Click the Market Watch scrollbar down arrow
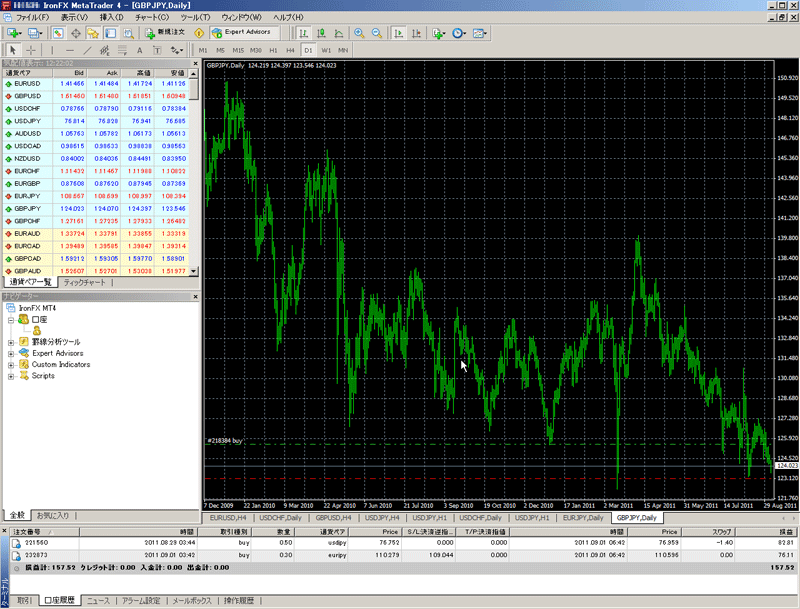This screenshot has width=800, height=609. click(193, 272)
